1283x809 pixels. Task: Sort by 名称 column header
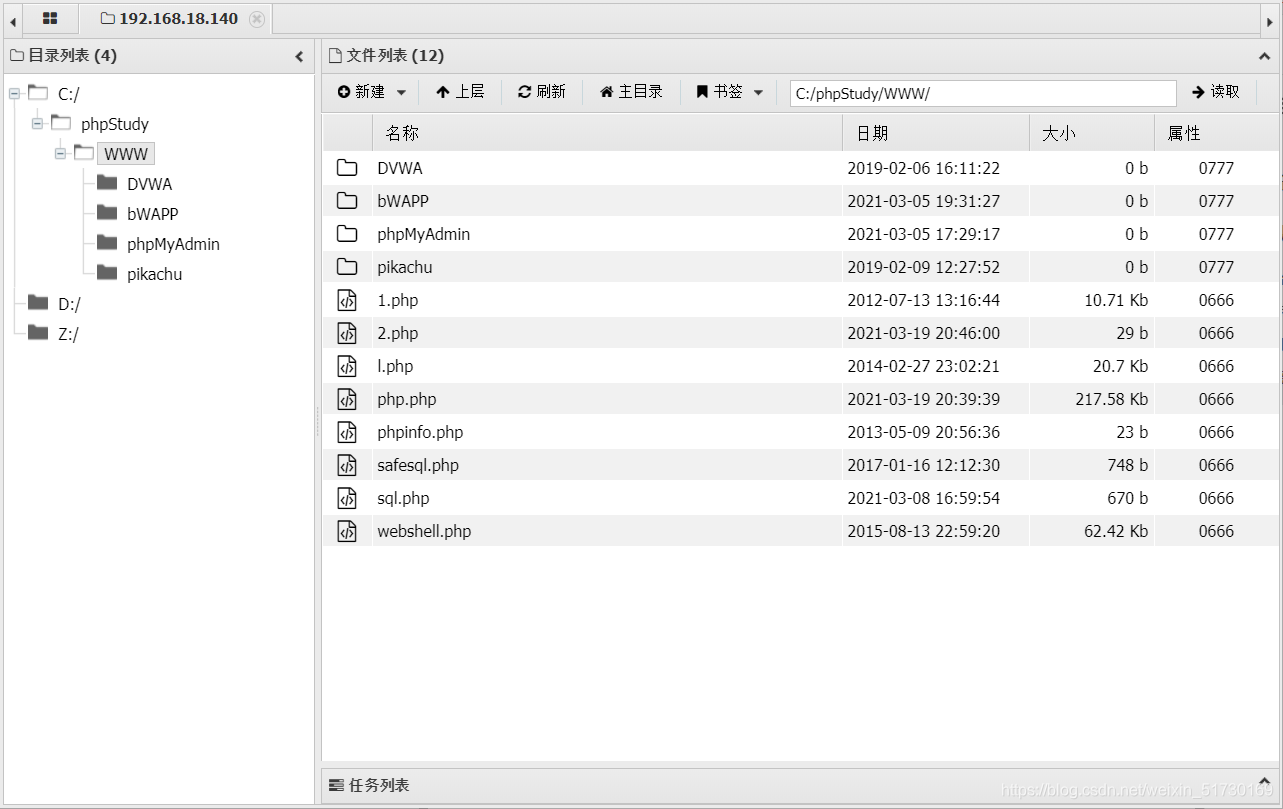[607, 133]
